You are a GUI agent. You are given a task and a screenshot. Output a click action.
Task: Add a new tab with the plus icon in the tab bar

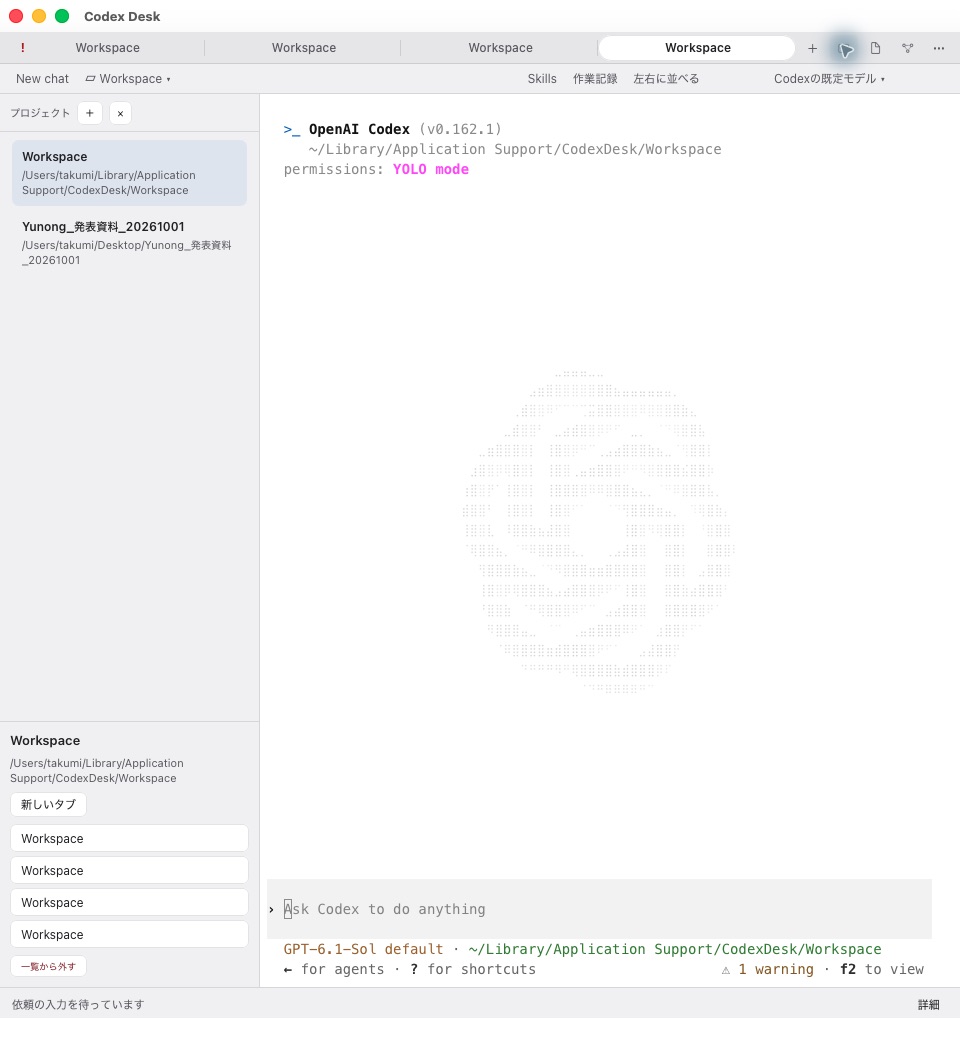[x=812, y=48]
